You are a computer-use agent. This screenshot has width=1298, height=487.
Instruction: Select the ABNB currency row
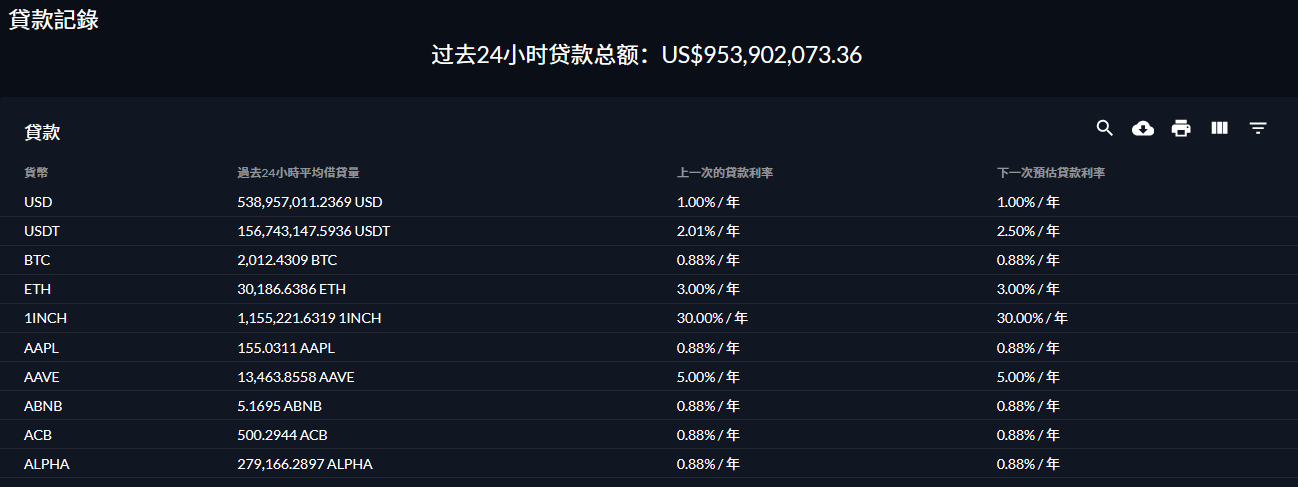click(x=649, y=406)
